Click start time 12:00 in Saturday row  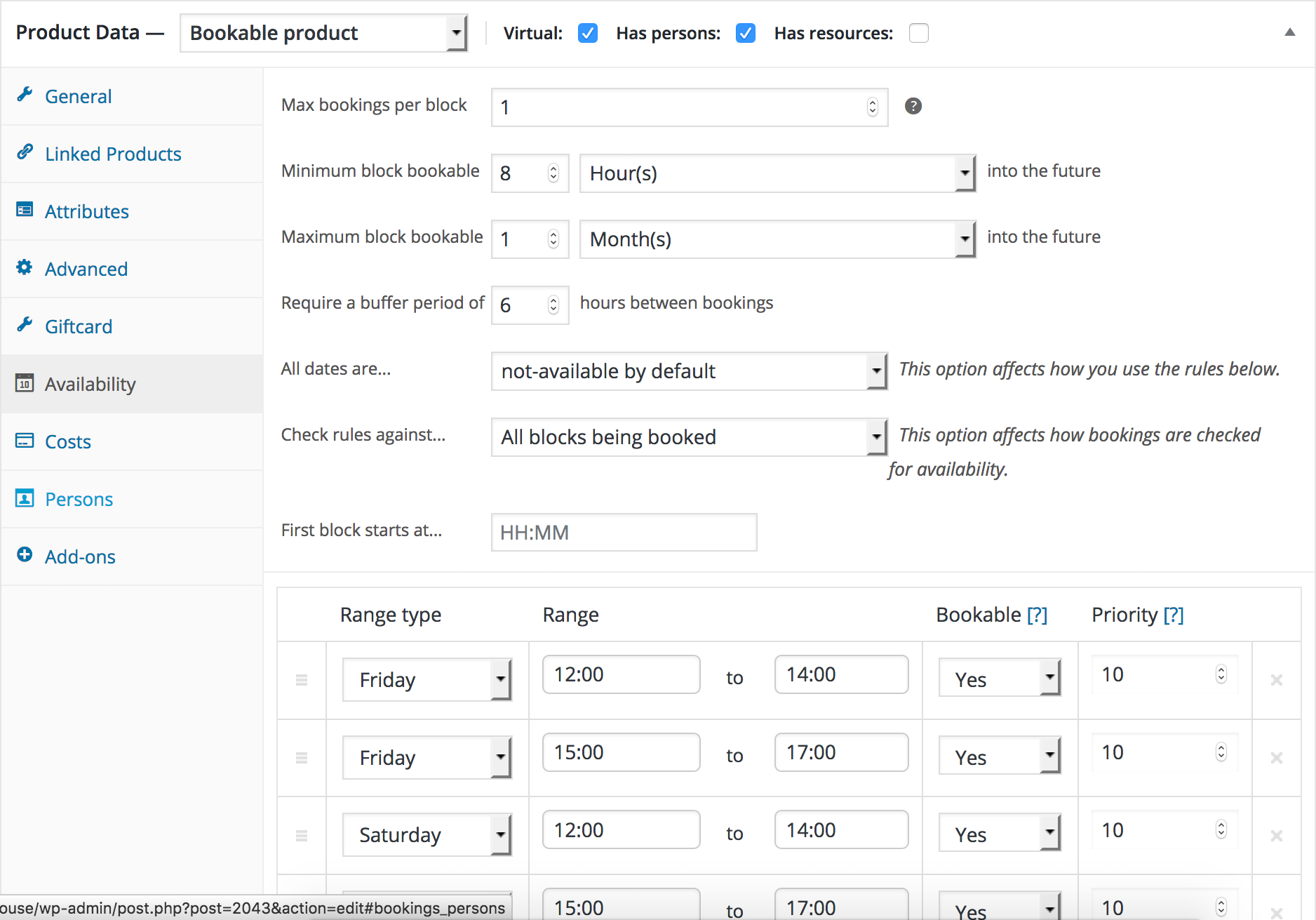(621, 830)
